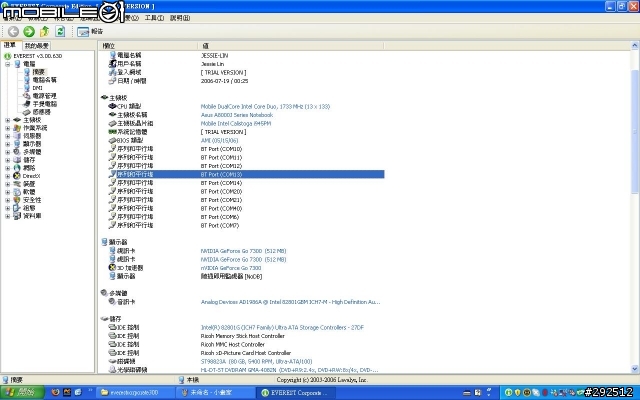Select the 感應器 sensor tree item
The height and width of the screenshot is (400, 640).
tap(41, 112)
